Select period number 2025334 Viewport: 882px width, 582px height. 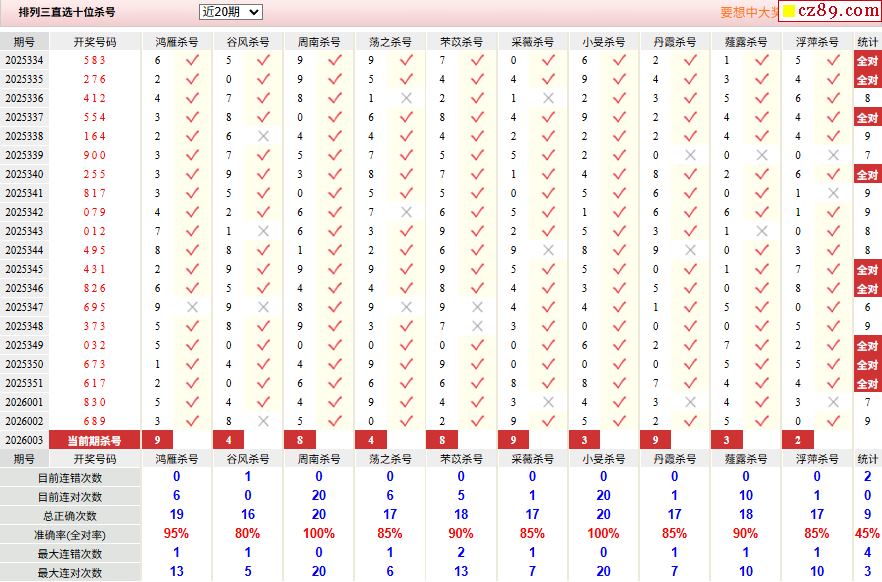[x=24, y=60]
